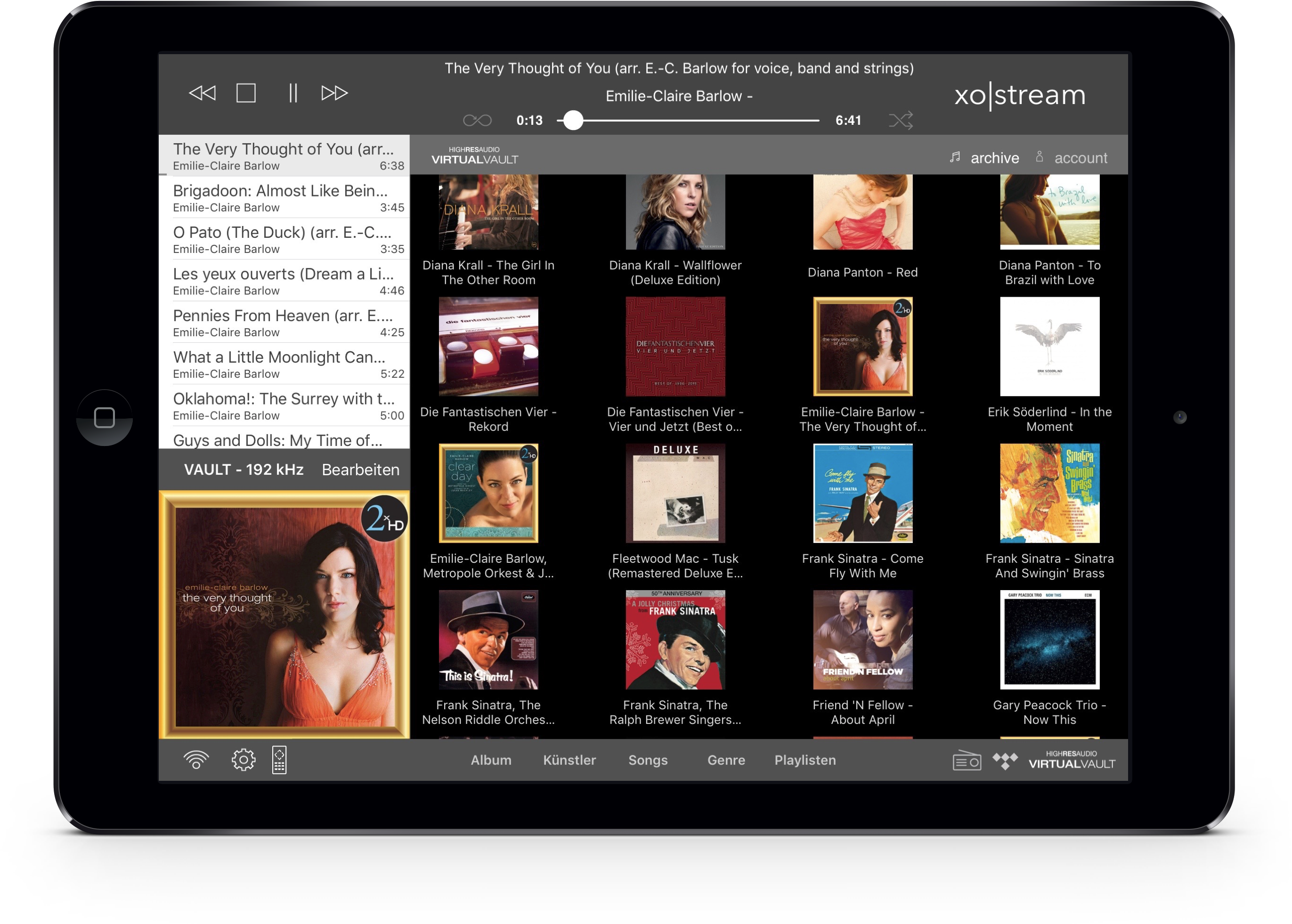Toggle shuffle playback icon
Screen dimensions: 1292x924
click(x=901, y=120)
